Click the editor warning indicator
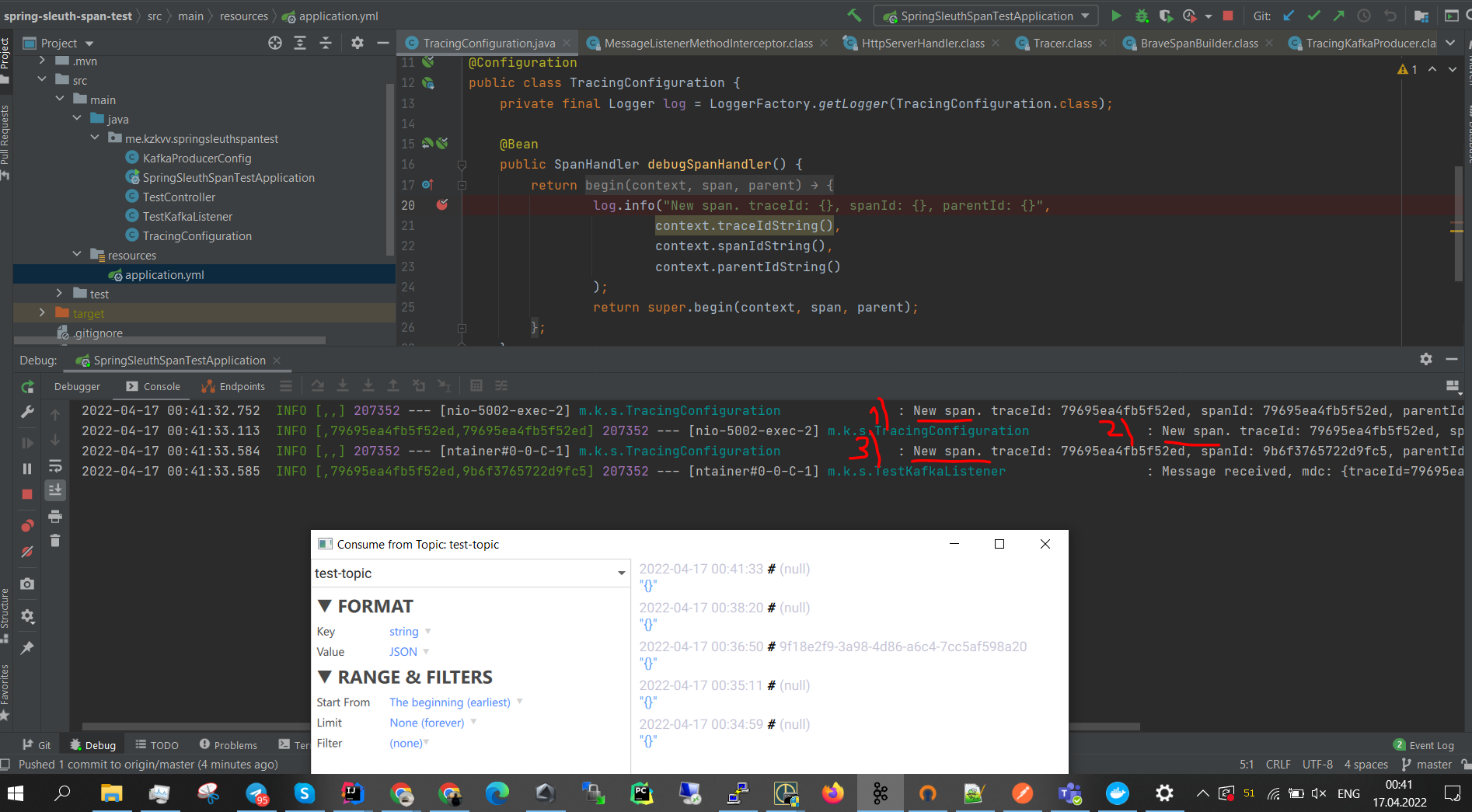The width and height of the screenshot is (1472, 812). pyautogui.click(x=1407, y=69)
